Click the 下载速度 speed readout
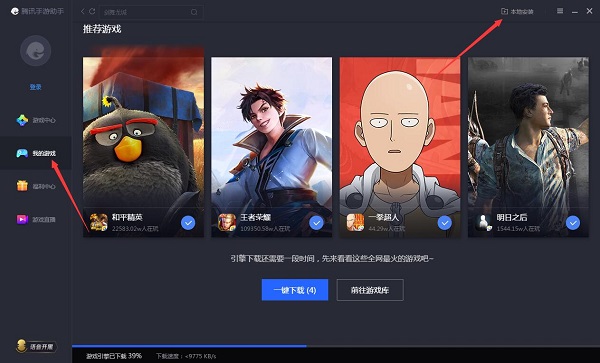Image resolution: width=600 pixels, height=363 pixels. point(186,356)
